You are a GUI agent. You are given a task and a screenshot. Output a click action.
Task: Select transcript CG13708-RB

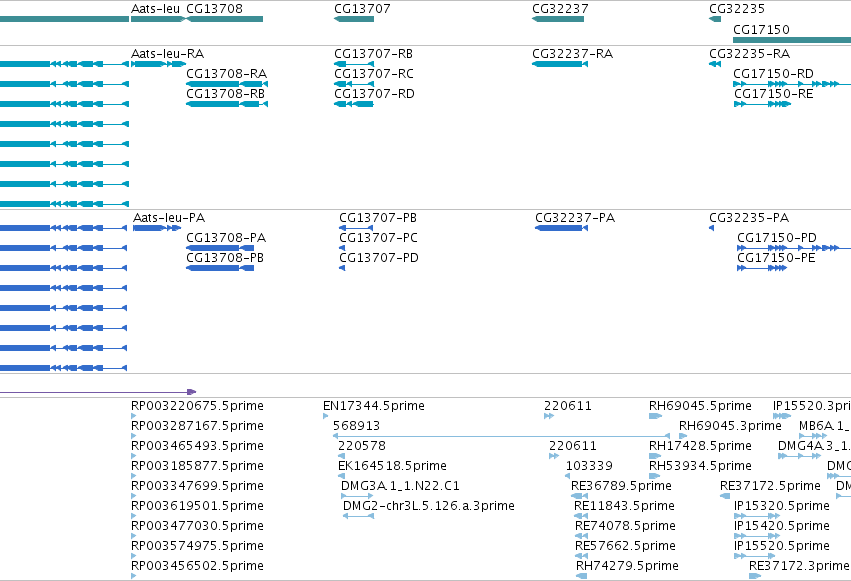[x=225, y=94]
